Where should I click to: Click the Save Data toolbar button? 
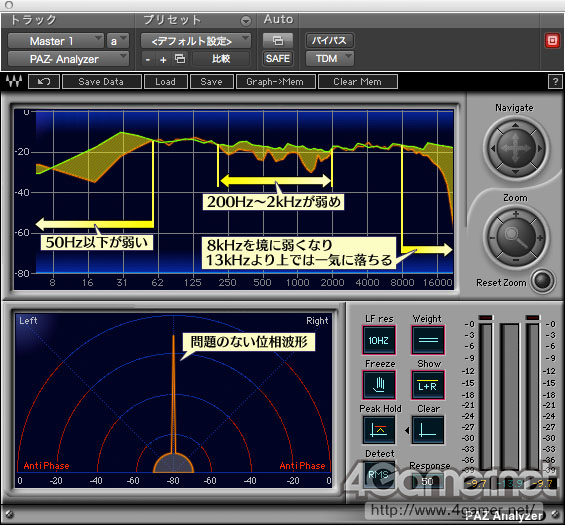click(x=102, y=82)
